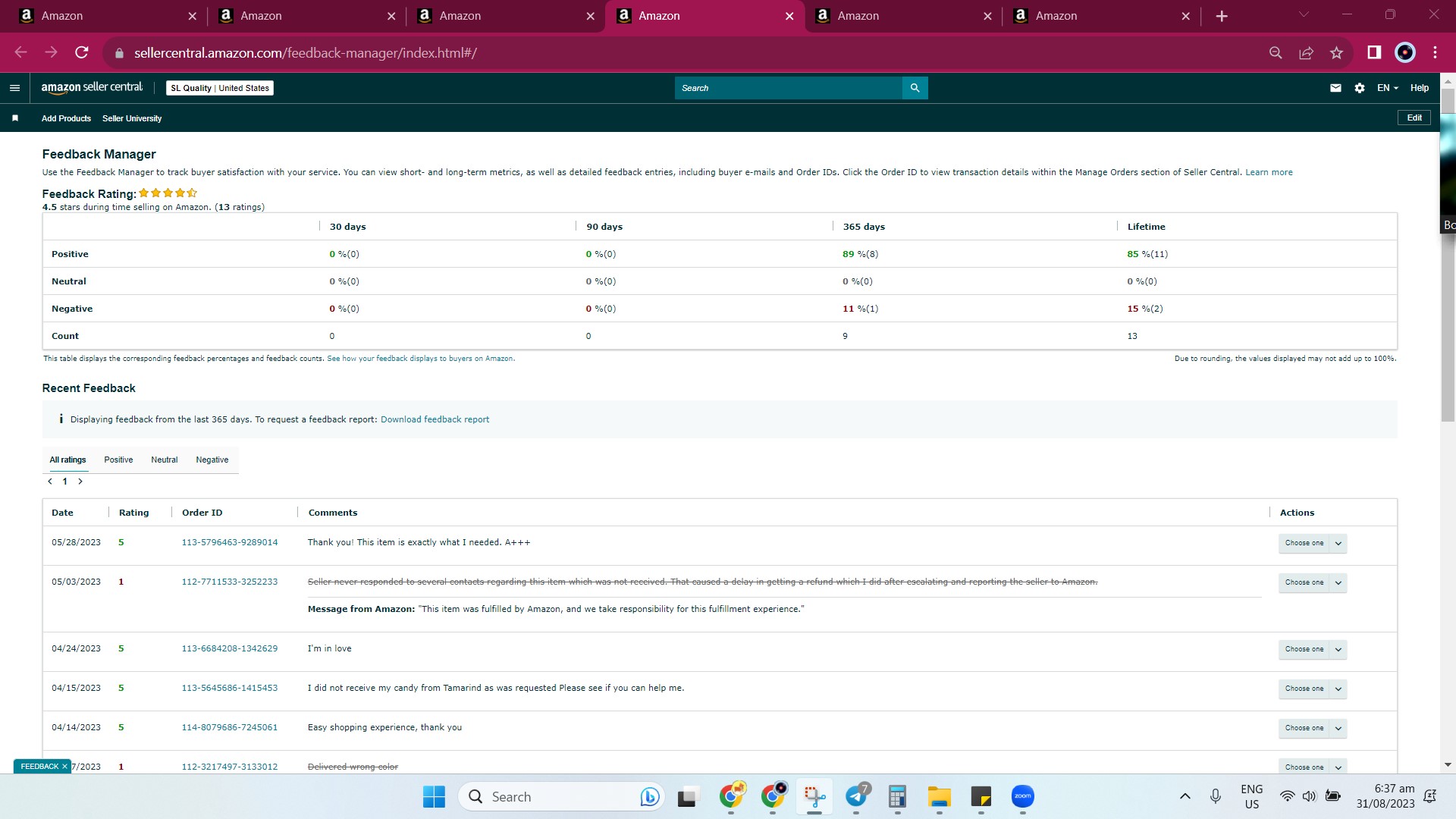Open the hamburger navigation menu

click(14, 88)
